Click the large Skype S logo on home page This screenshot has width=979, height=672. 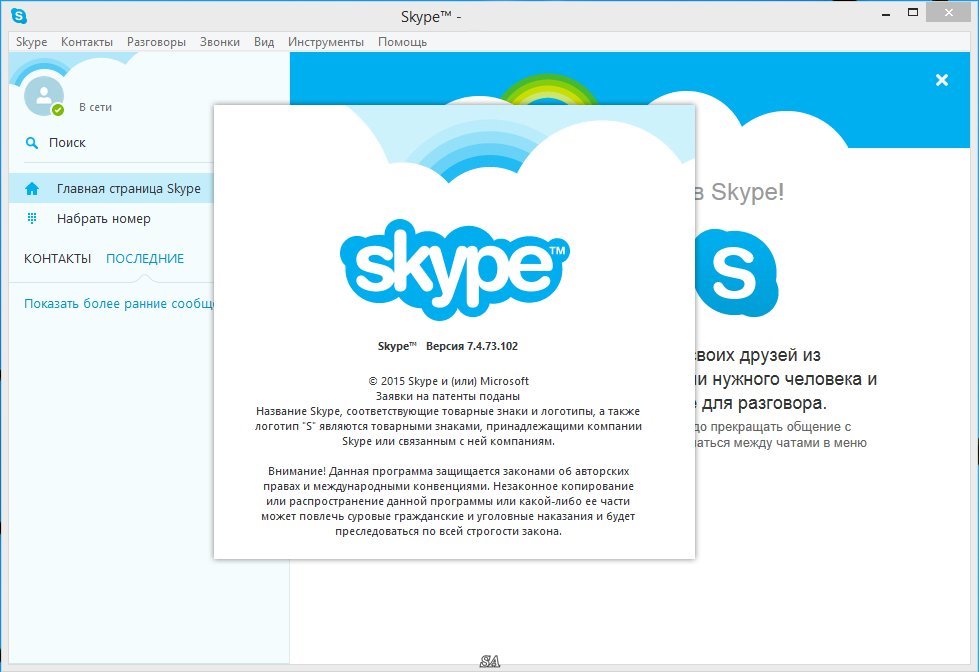pyautogui.click(x=737, y=273)
